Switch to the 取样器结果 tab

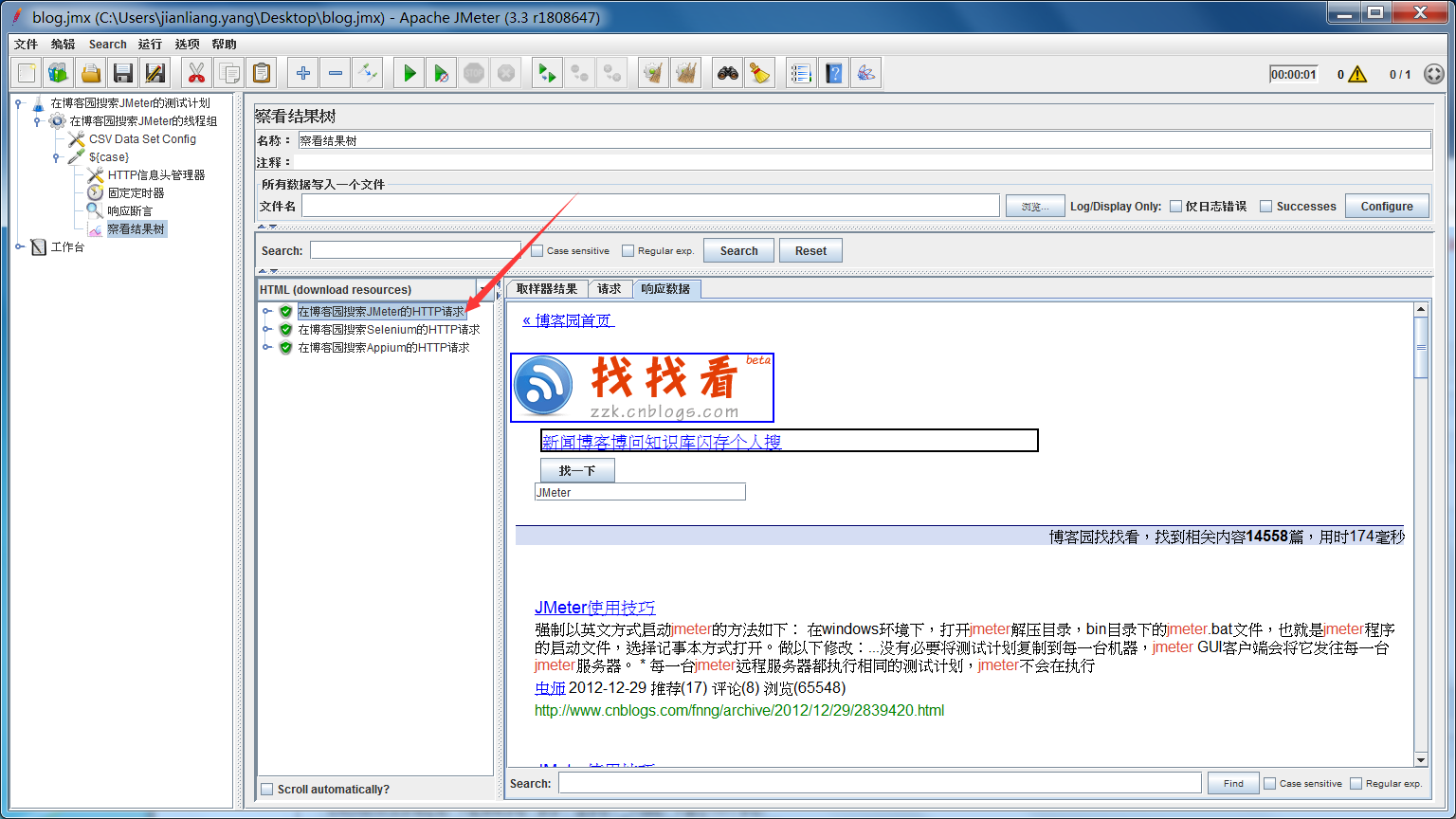[x=547, y=289]
